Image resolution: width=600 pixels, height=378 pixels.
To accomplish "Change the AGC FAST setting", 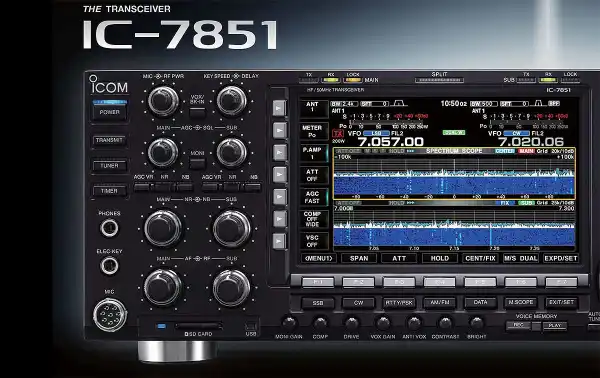I will click(x=314, y=197).
